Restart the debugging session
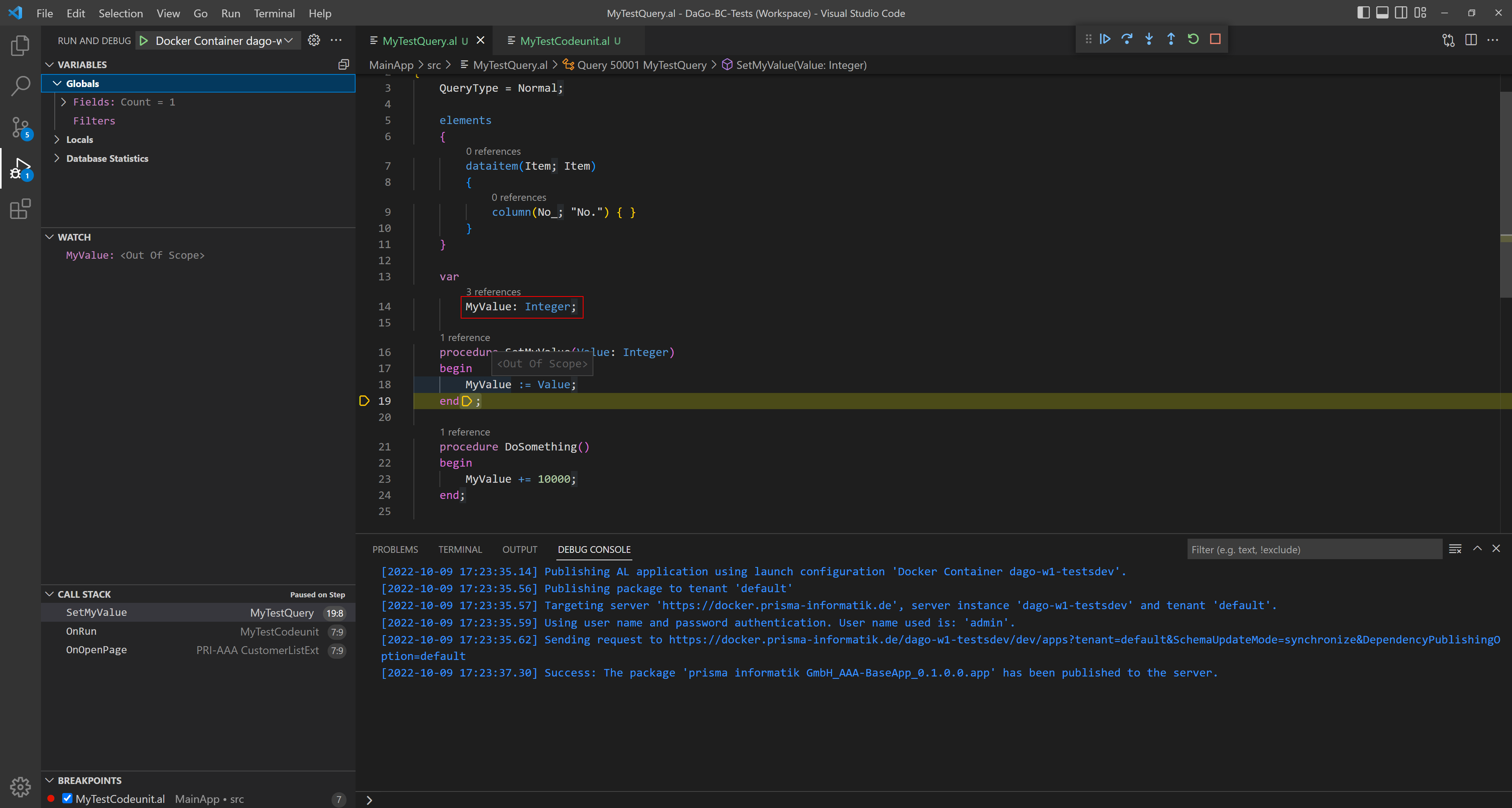This screenshot has width=1512, height=808. pyautogui.click(x=1193, y=39)
